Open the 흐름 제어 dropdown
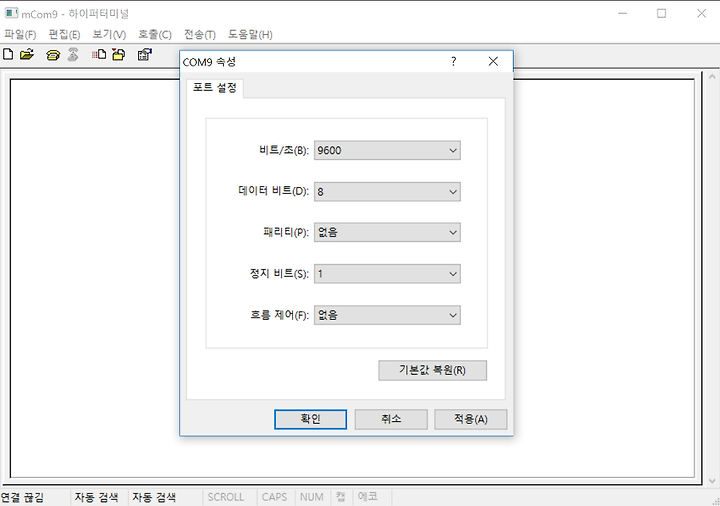The image size is (720, 506). pyautogui.click(x=387, y=315)
